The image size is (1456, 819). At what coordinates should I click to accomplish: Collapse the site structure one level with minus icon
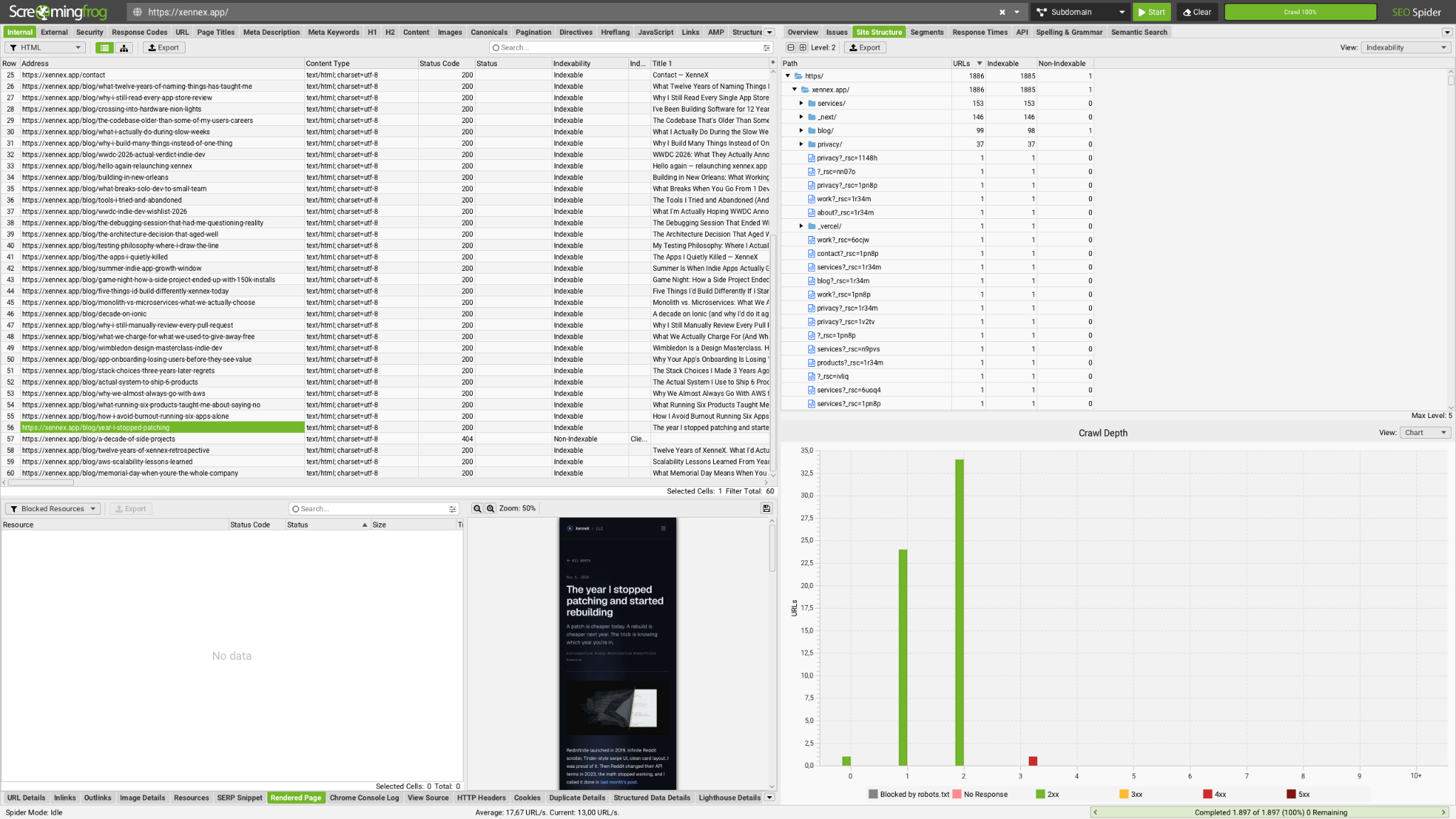pos(791,48)
